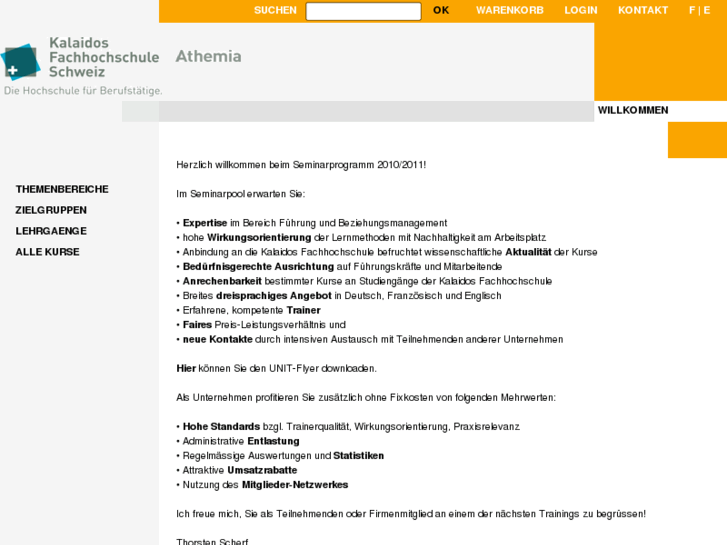This screenshot has height=545, width=727.
Task: Click the bold word 'Statistiken'
Action: pyautogui.click(x=358, y=455)
